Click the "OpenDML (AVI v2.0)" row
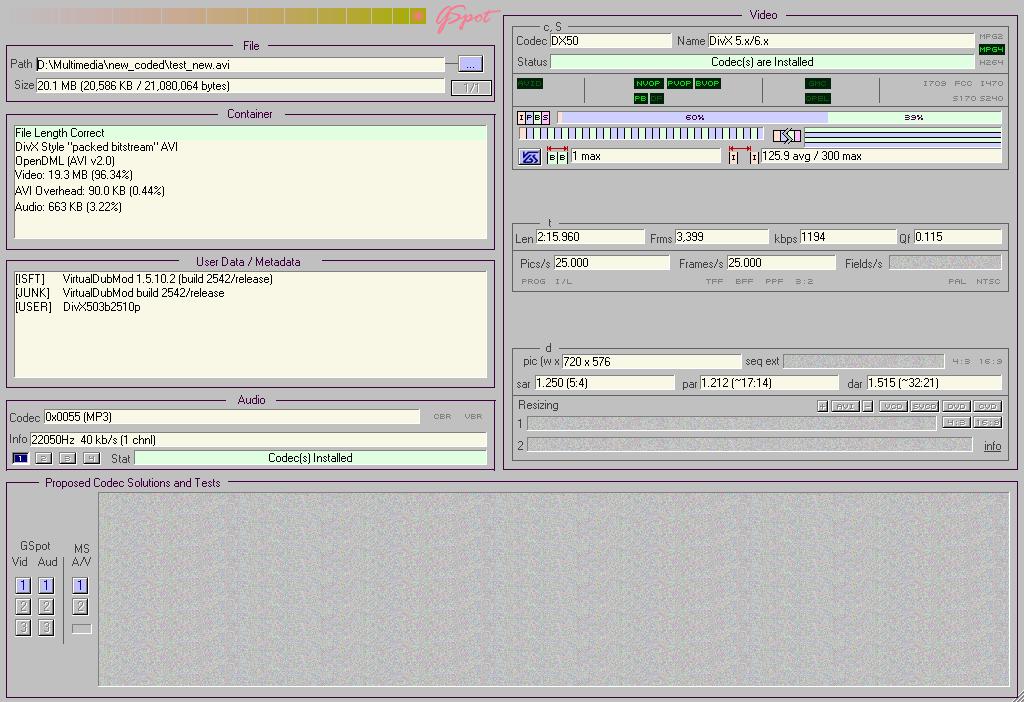1024x702 pixels. (x=251, y=161)
